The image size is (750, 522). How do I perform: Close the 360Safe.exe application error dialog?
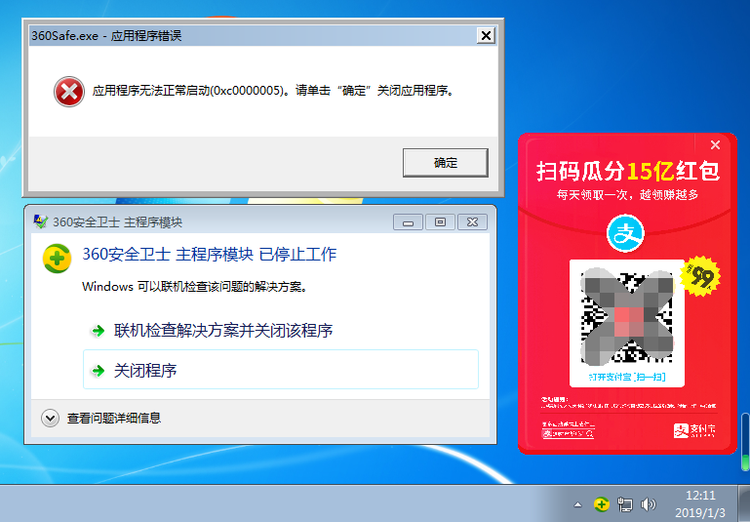(485, 35)
